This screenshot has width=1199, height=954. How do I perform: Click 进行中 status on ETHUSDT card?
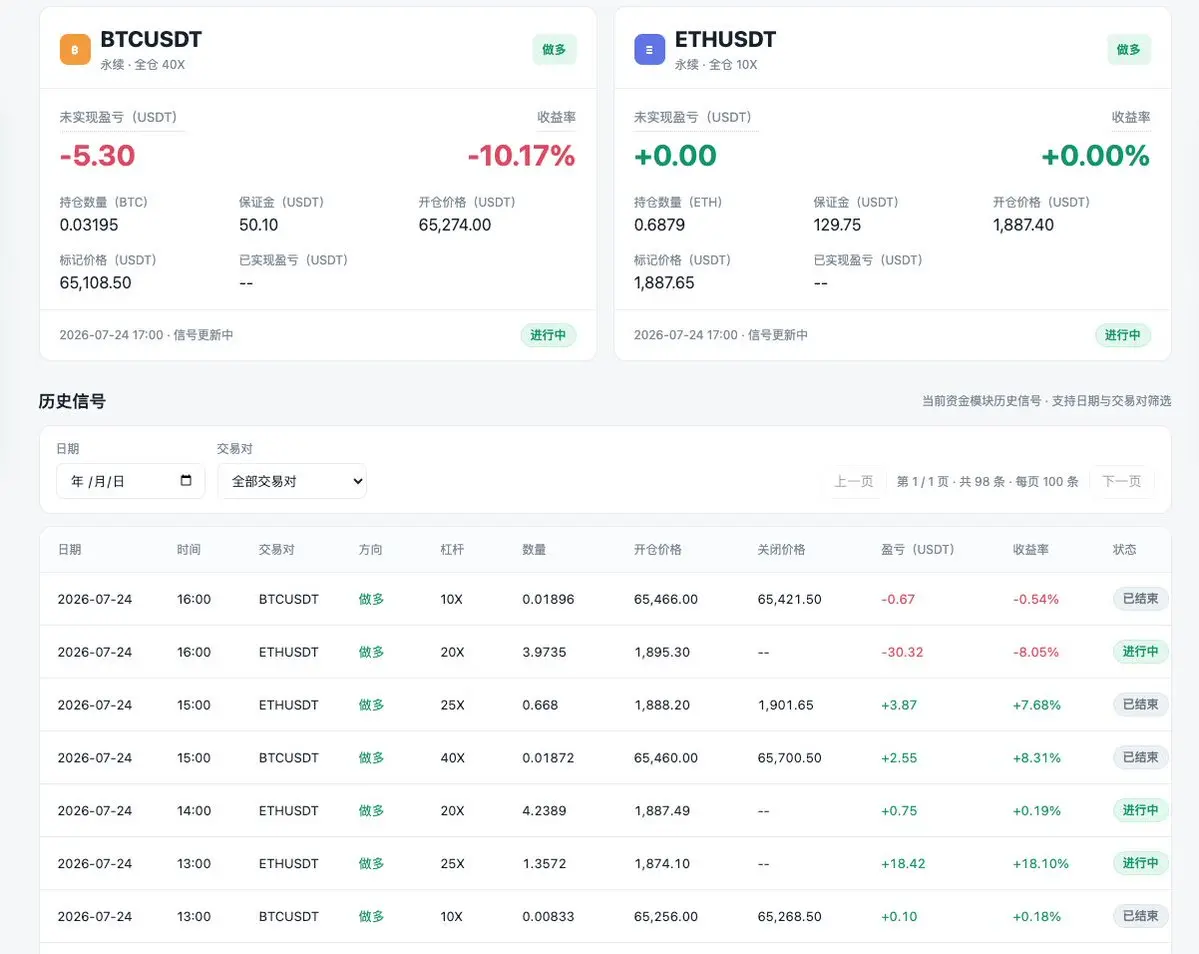click(1123, 335)
